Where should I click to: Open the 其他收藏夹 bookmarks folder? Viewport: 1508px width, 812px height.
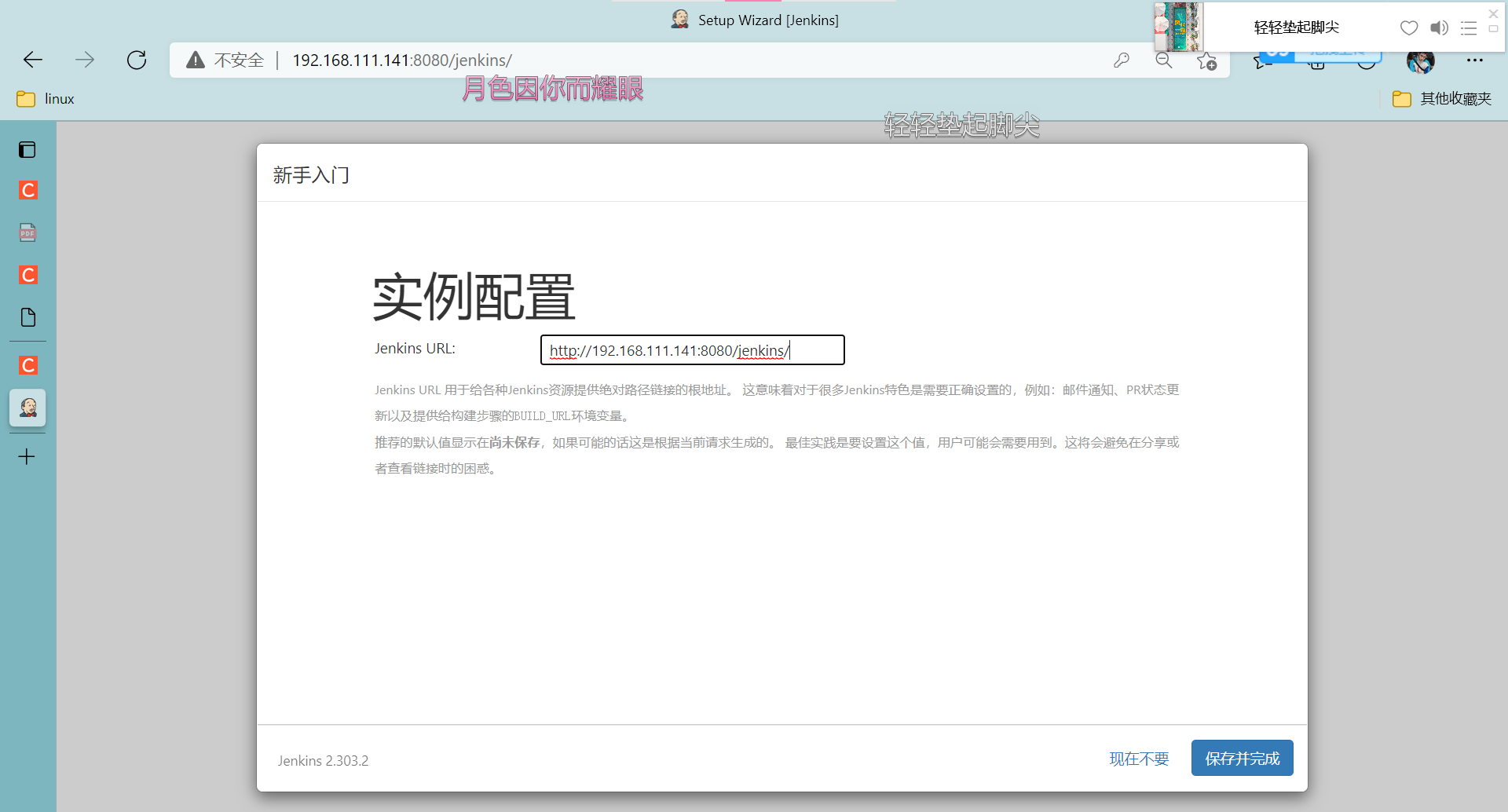coord(1442,99)
